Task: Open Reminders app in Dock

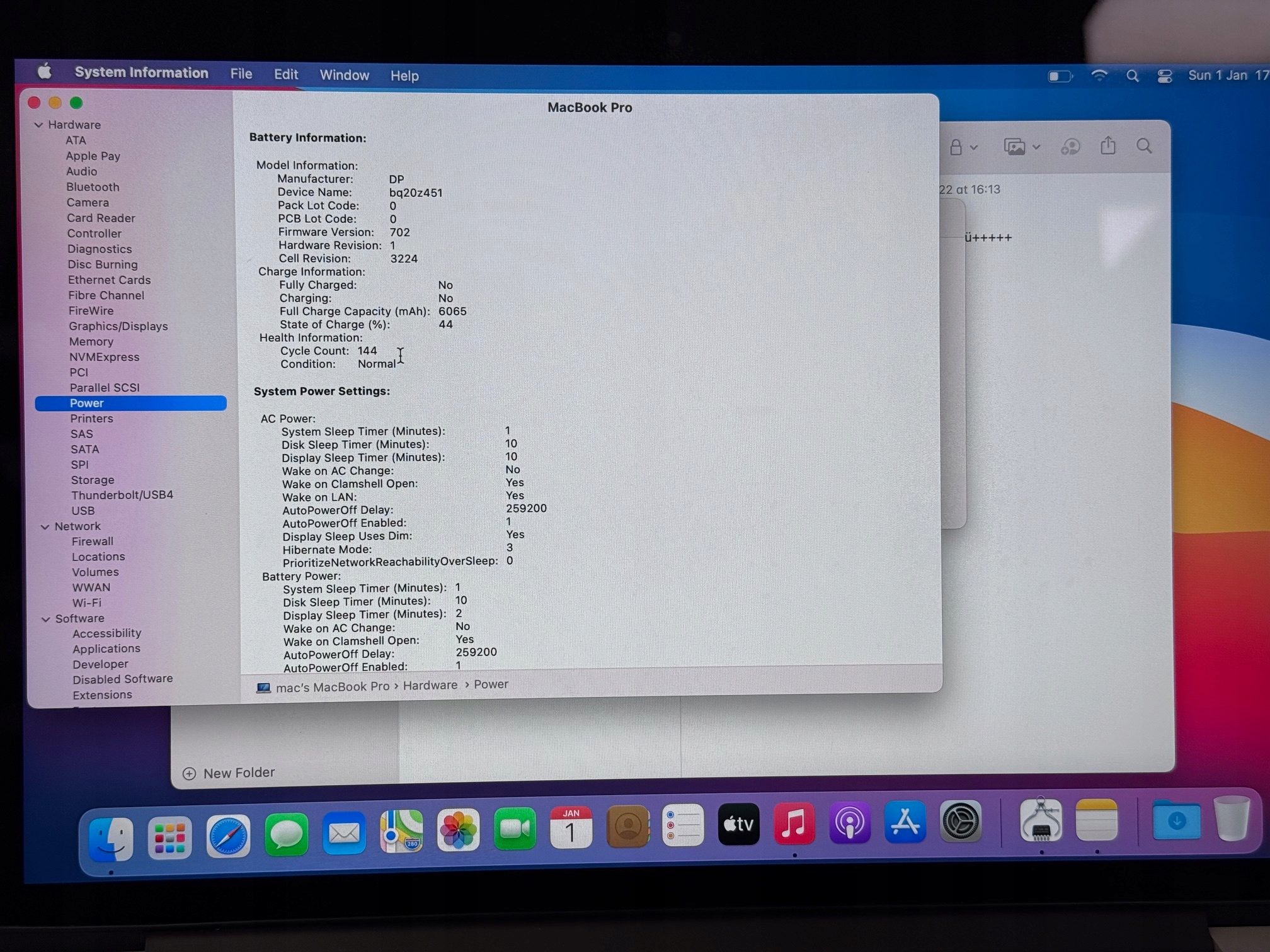Action: click(x=683, y=825)
